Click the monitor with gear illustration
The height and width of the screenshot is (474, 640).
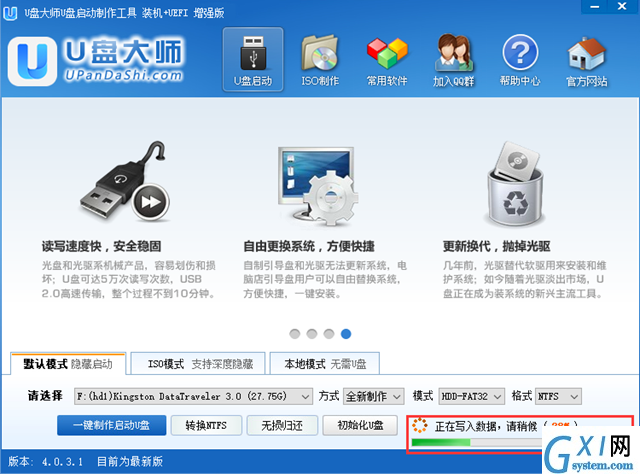click(x=317, y=186)
